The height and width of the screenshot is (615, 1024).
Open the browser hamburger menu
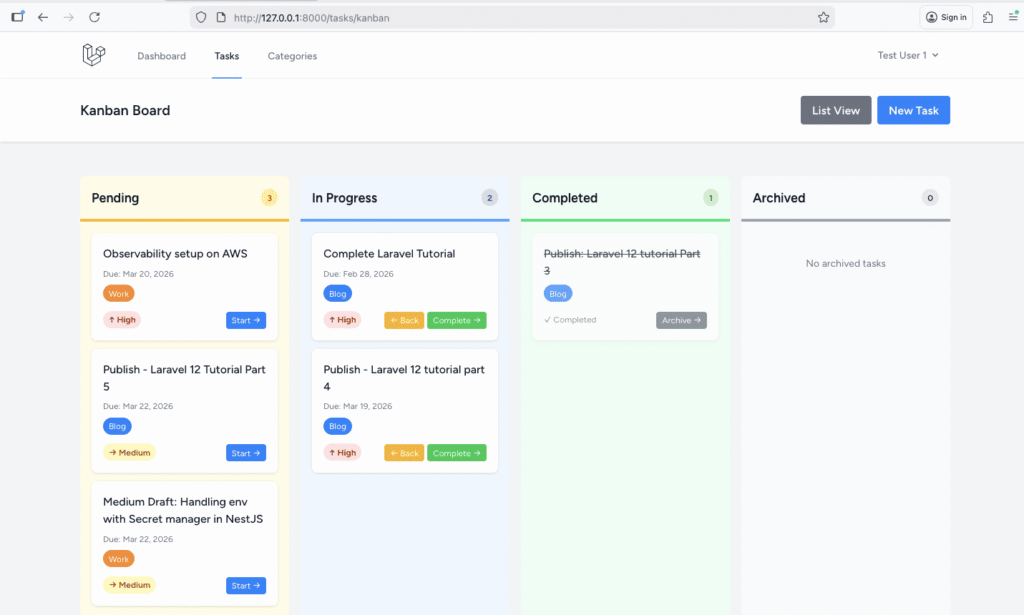[x=1014, y=17]
